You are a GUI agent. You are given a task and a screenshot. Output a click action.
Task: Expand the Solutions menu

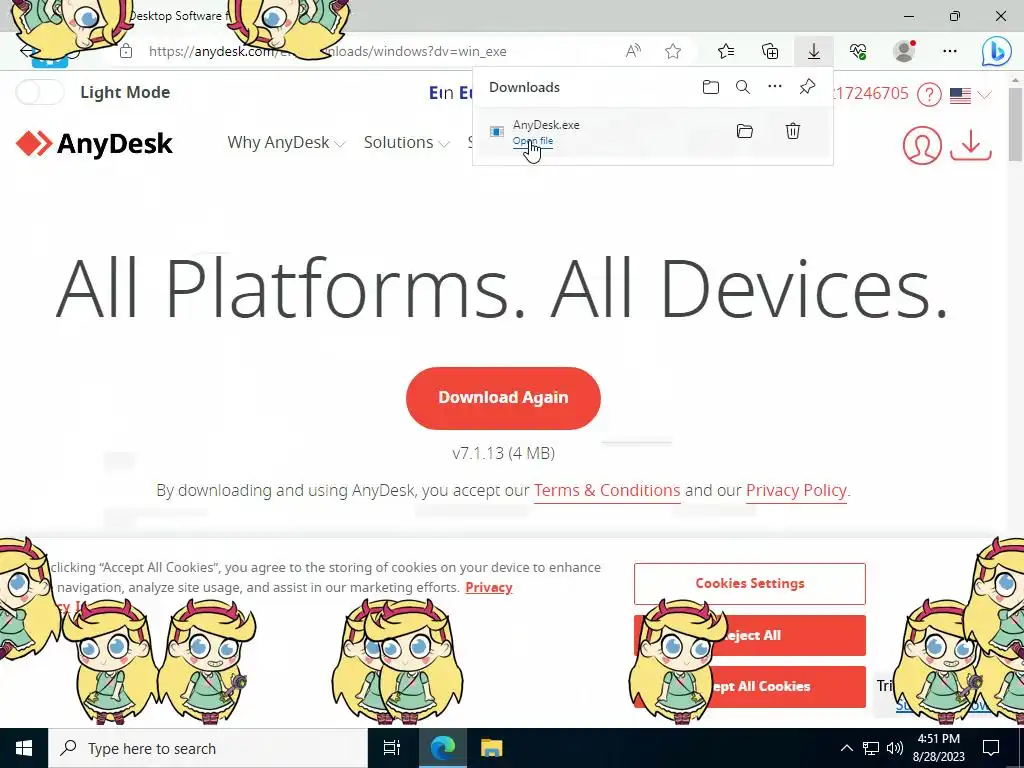pos(406,142)
